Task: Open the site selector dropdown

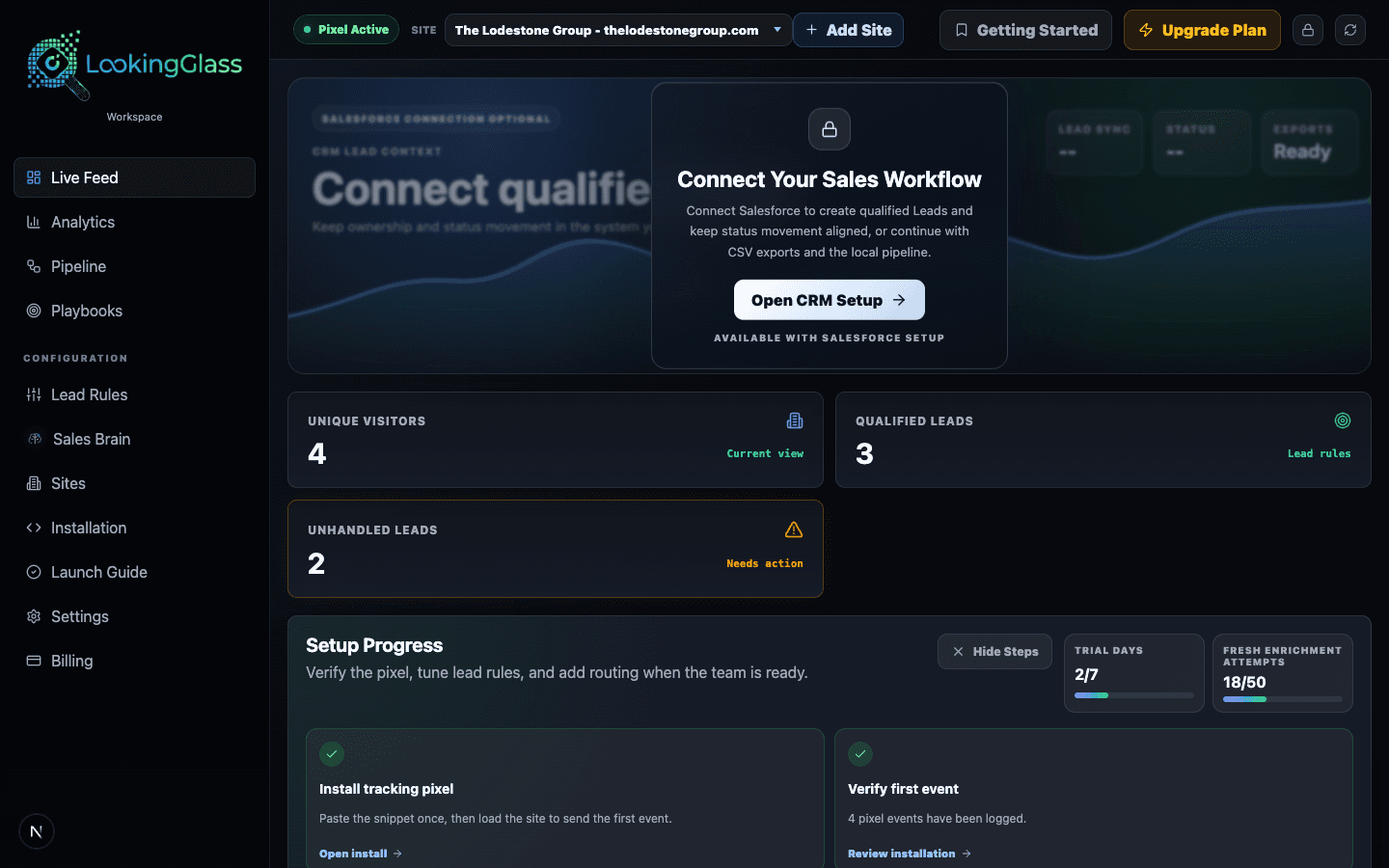Action: tap(617, 30)
